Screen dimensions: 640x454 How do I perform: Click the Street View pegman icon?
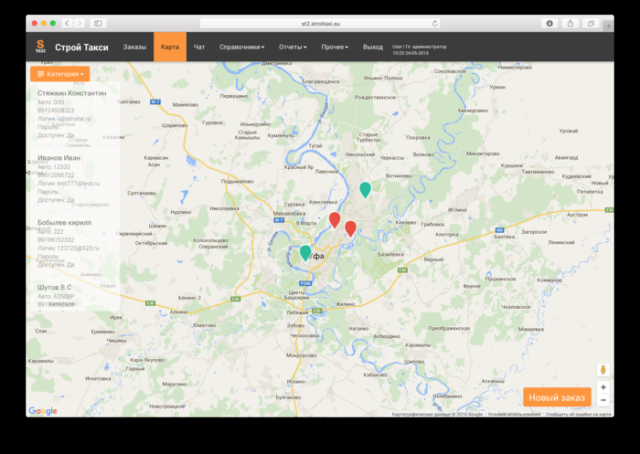coord(603,370)
